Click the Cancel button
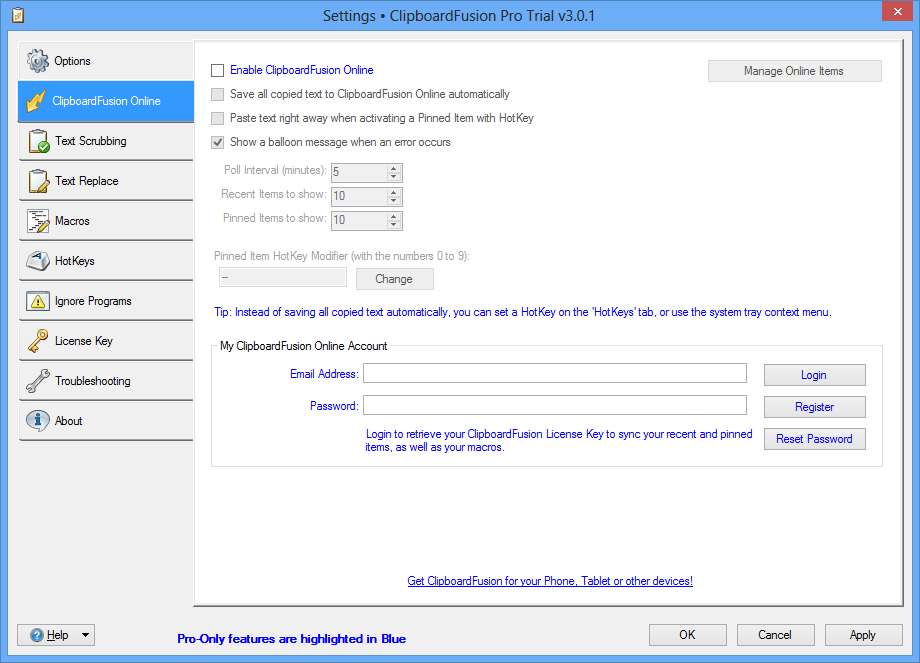The width and height of the screenshot is (920, 663). click(x=776, y=635)
